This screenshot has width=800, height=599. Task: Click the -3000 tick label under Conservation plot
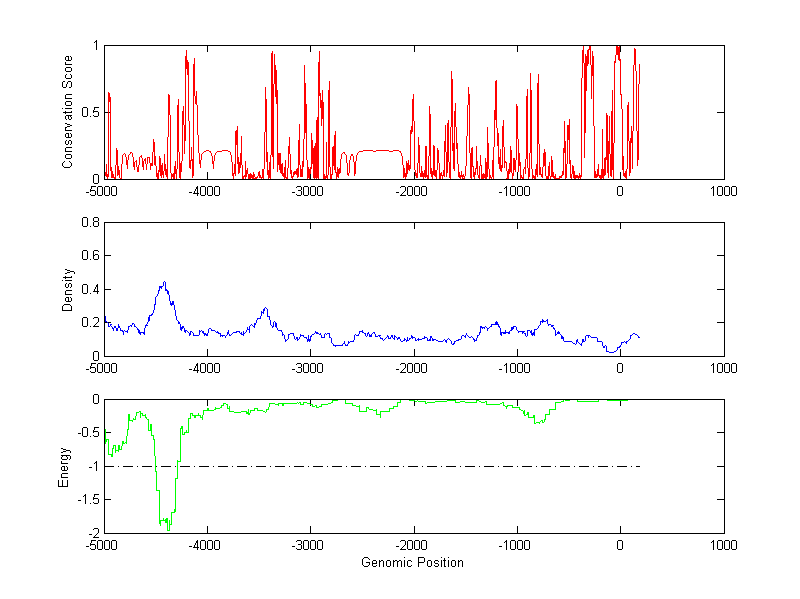pos(309,191)
